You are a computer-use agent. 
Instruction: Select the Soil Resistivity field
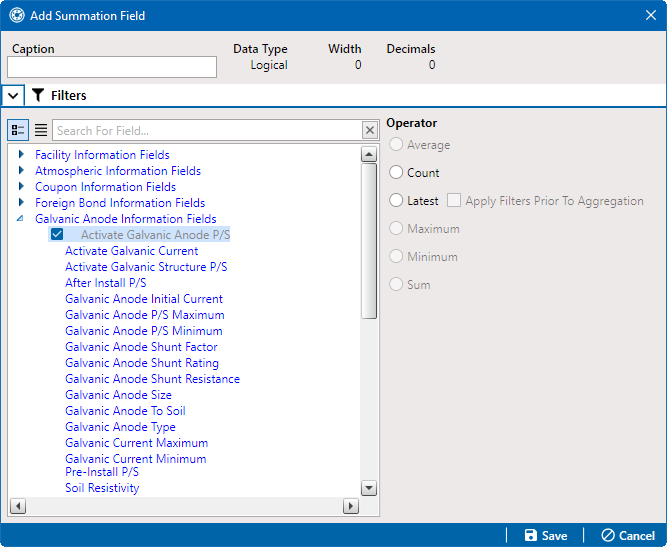point(102,488)
